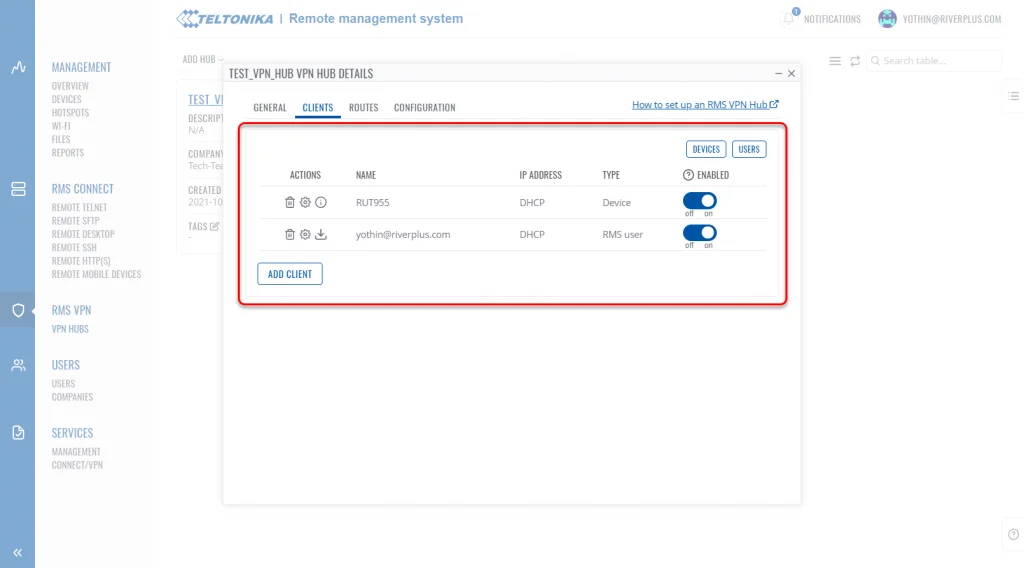The height and width of the screenshot is (568, 1024).
Task: Click the edit Tags pencil icon
Action: pyautogui.click(x=214, y=227)
